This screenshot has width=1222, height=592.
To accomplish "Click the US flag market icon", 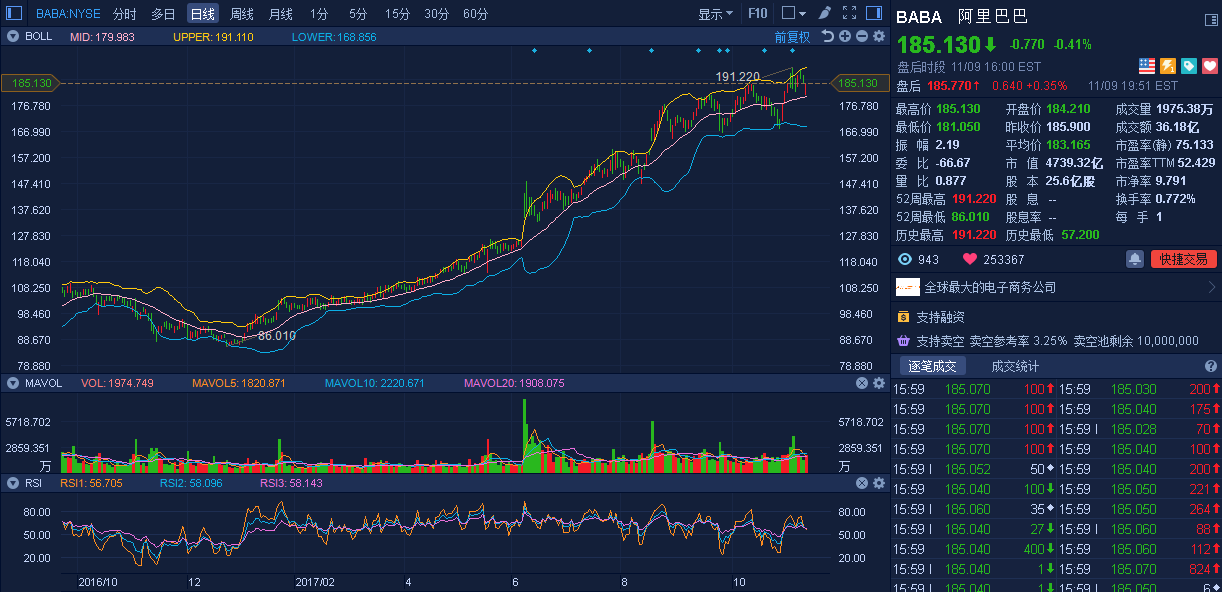I will pos(1147,65).
